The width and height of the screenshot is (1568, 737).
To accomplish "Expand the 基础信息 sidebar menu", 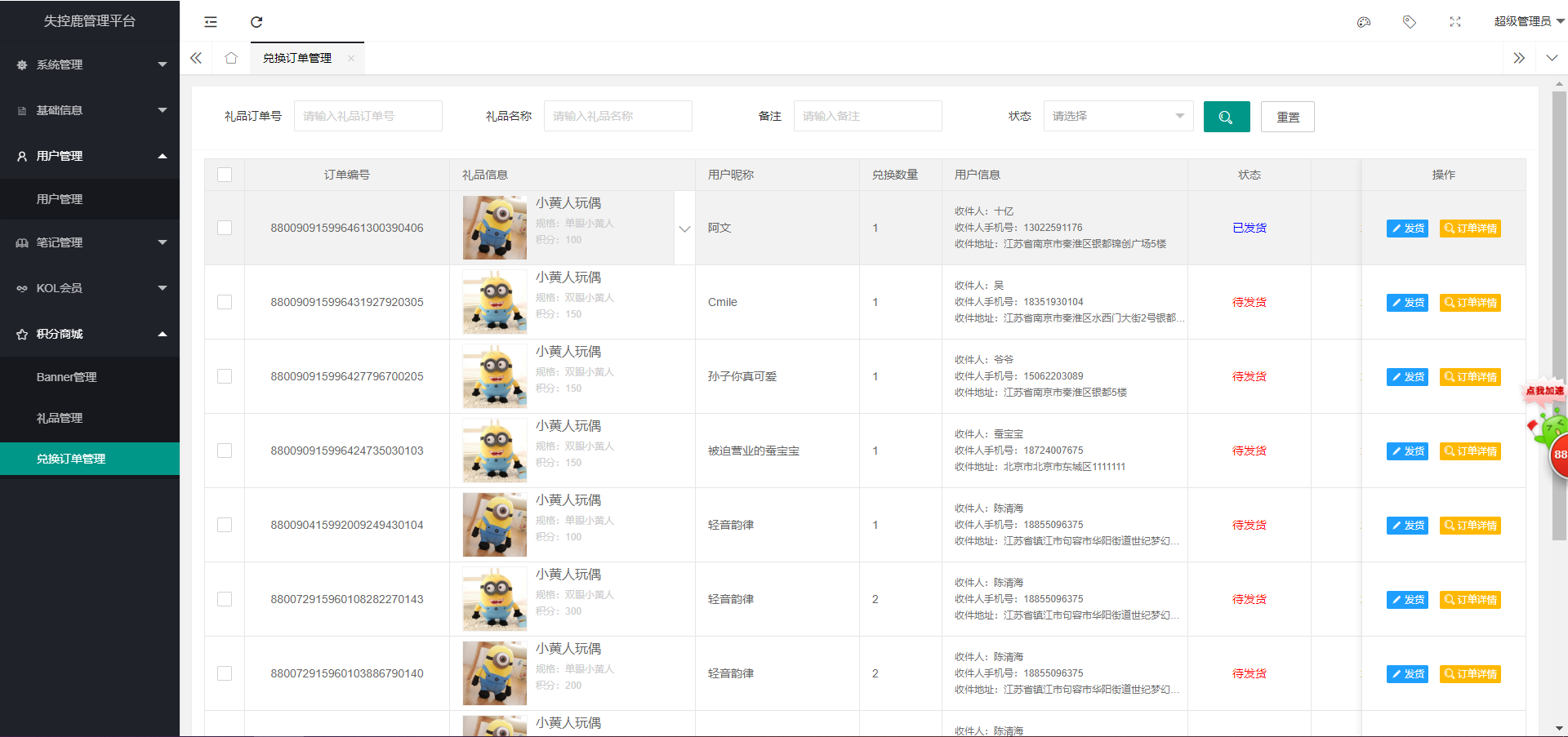I will tap(90, 110).
